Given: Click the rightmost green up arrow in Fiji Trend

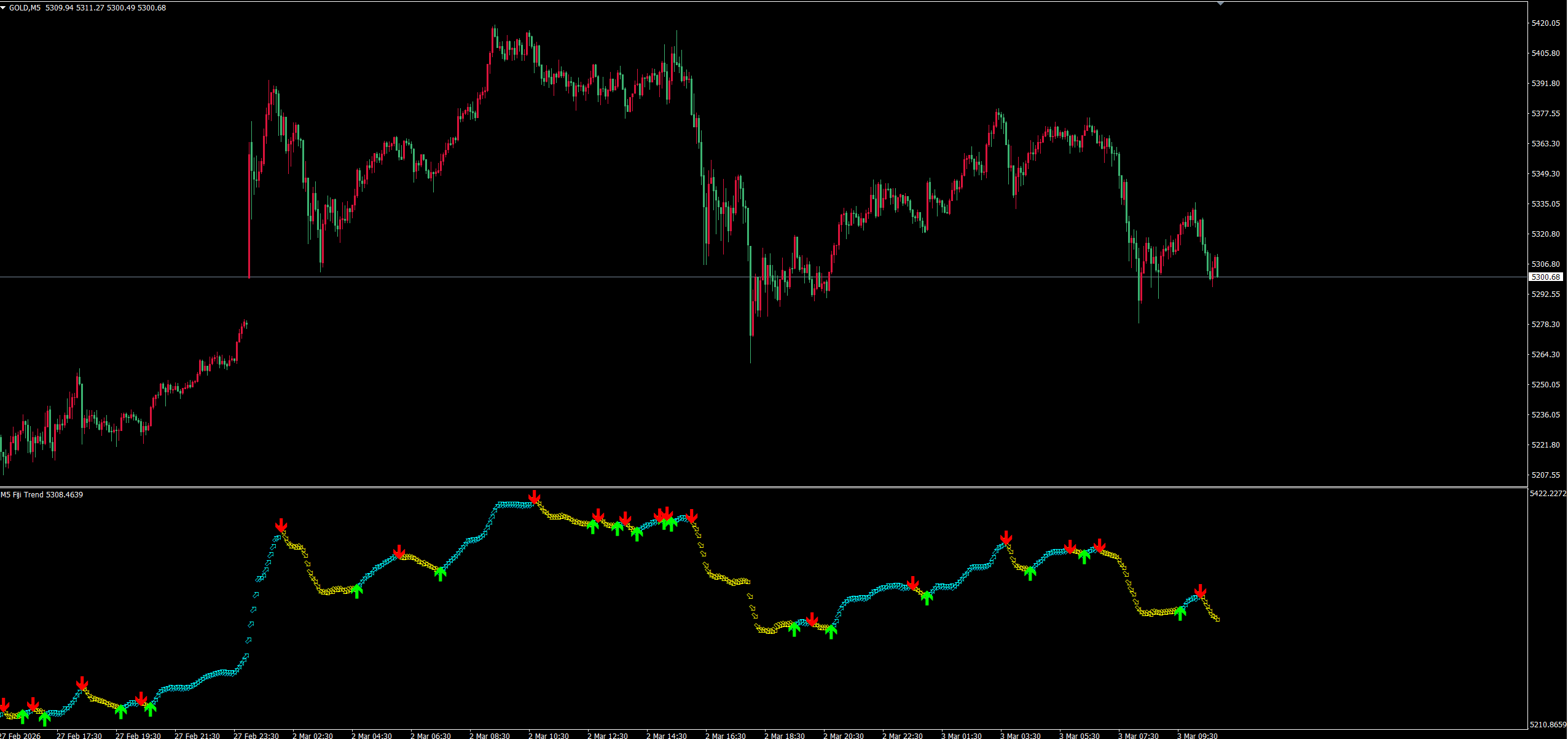Looking at the screenshot, I should coord(1180,612).
